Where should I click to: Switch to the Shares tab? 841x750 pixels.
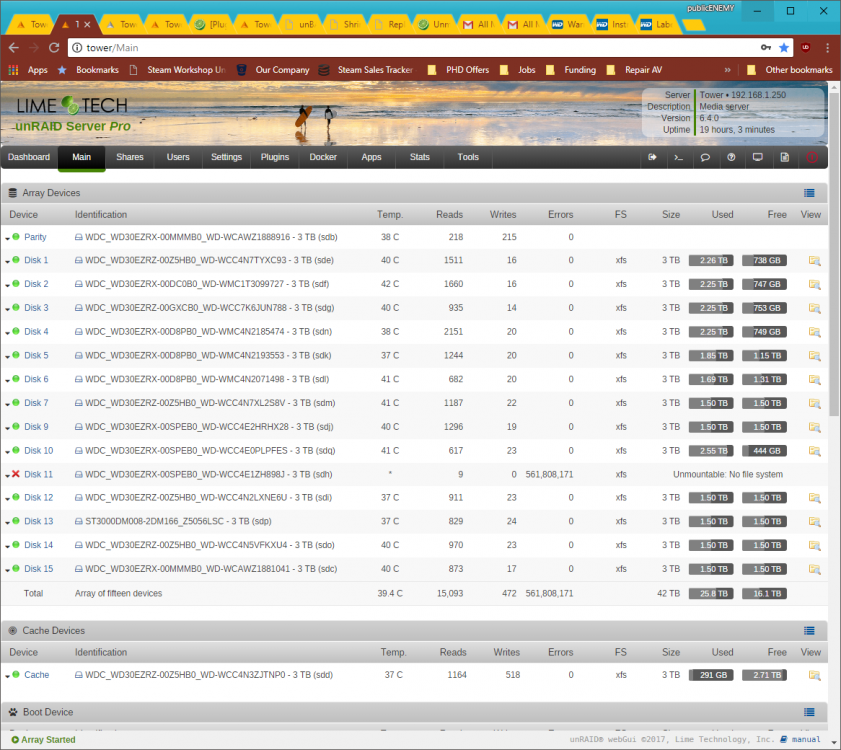coord(130,157)
